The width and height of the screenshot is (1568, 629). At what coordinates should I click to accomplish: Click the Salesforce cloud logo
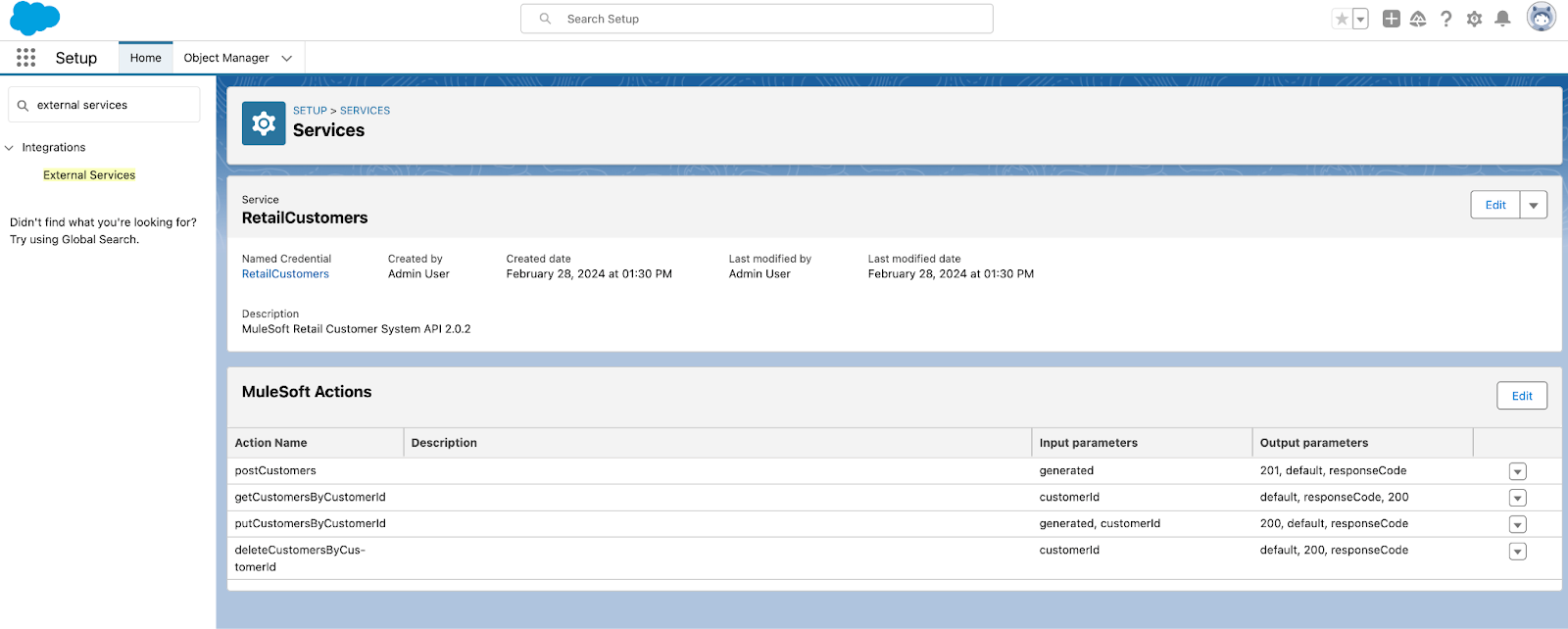pyautogui.click(x=34, y=19)
